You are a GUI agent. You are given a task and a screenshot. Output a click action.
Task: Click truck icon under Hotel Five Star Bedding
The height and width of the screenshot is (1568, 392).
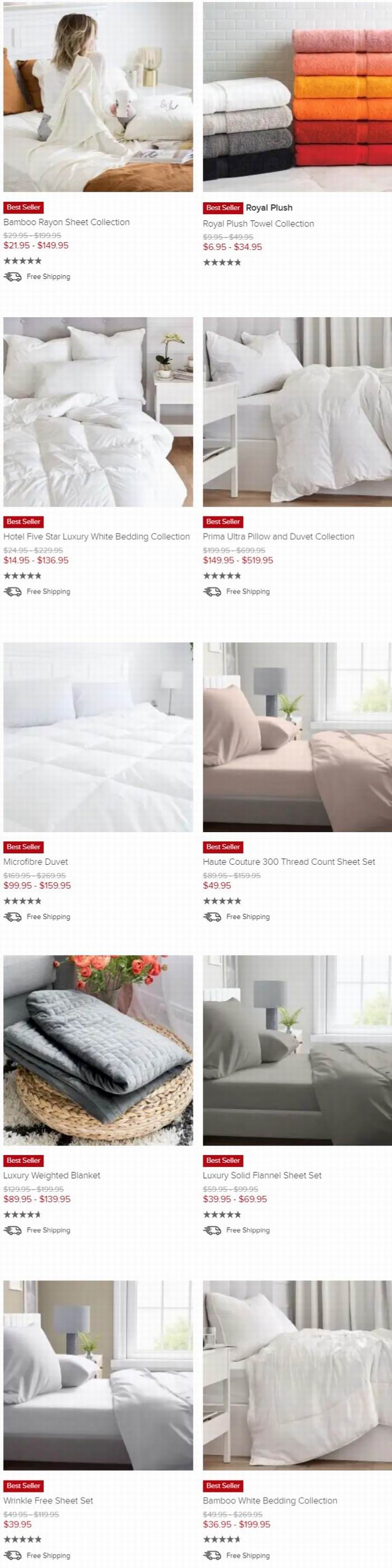[13, 592]
